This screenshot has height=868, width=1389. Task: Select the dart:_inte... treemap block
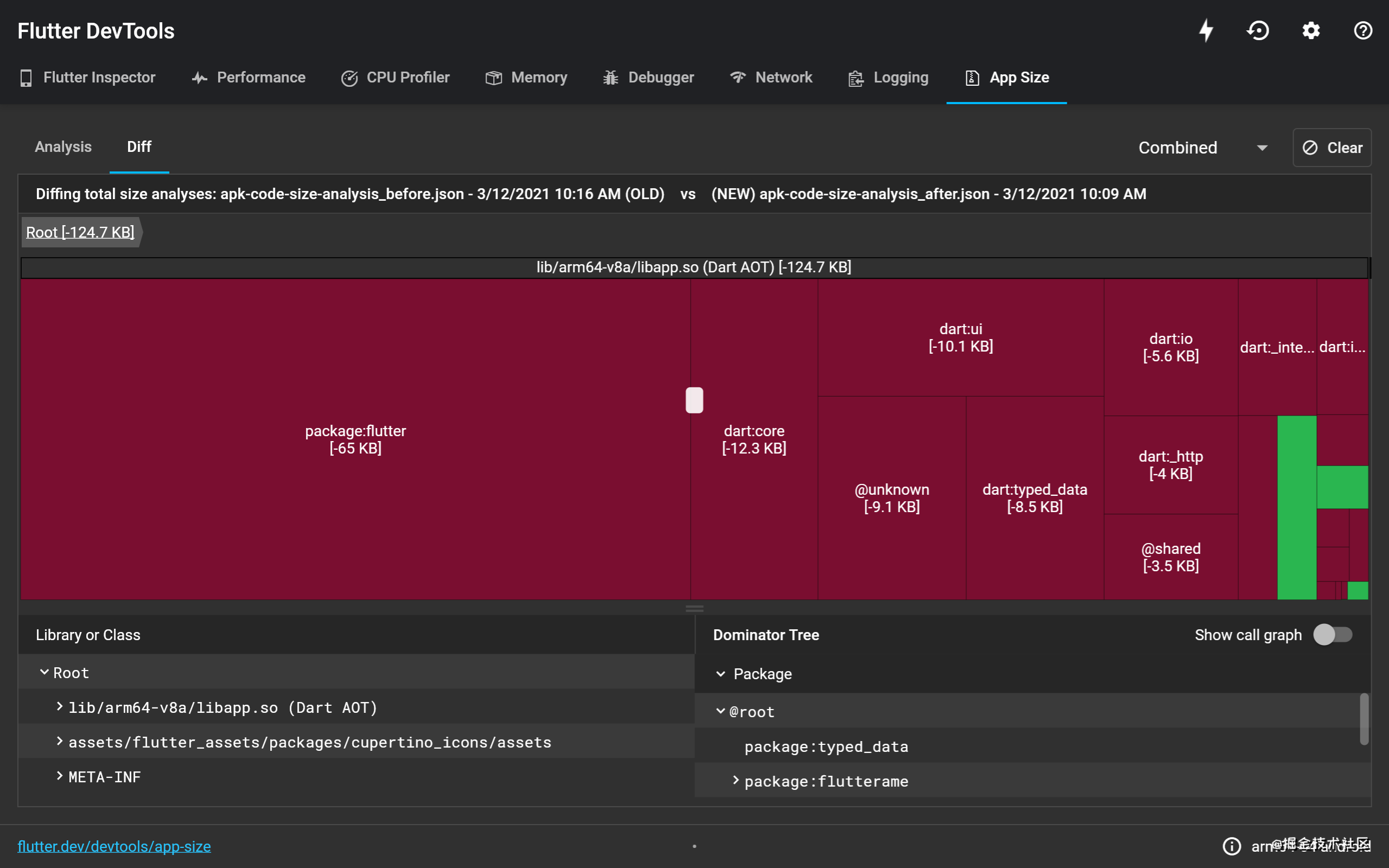point(1277,347)
